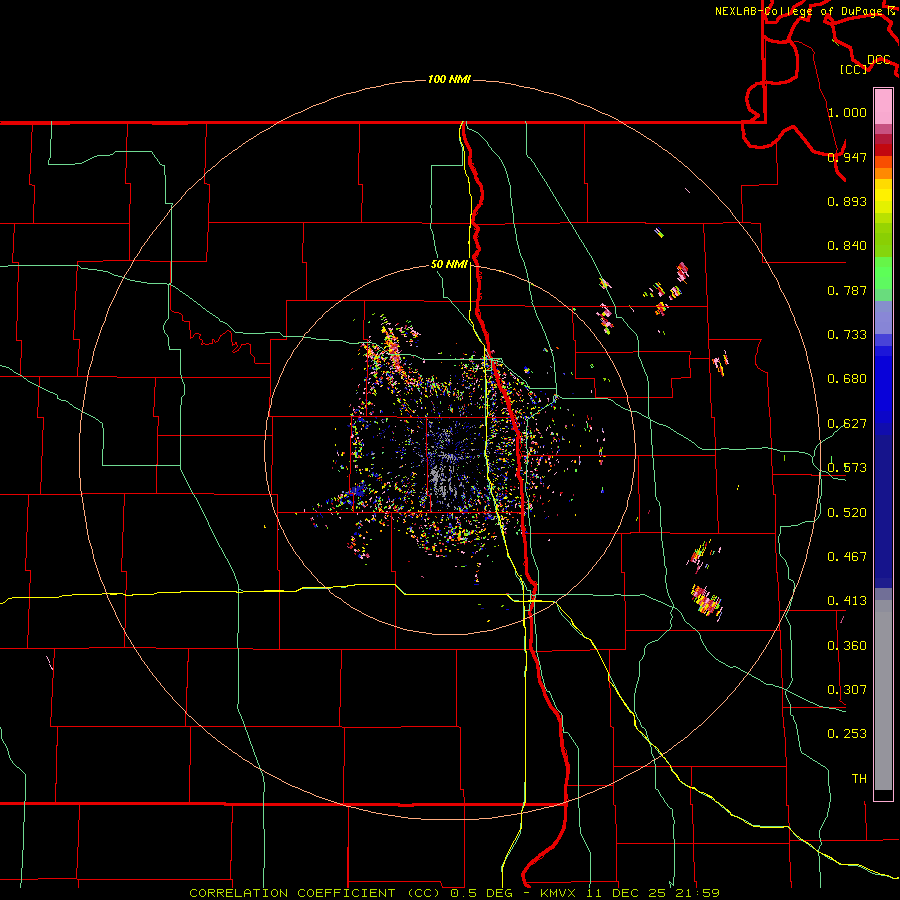
Task: Click the 0.733 legend value
Action: 847,335
